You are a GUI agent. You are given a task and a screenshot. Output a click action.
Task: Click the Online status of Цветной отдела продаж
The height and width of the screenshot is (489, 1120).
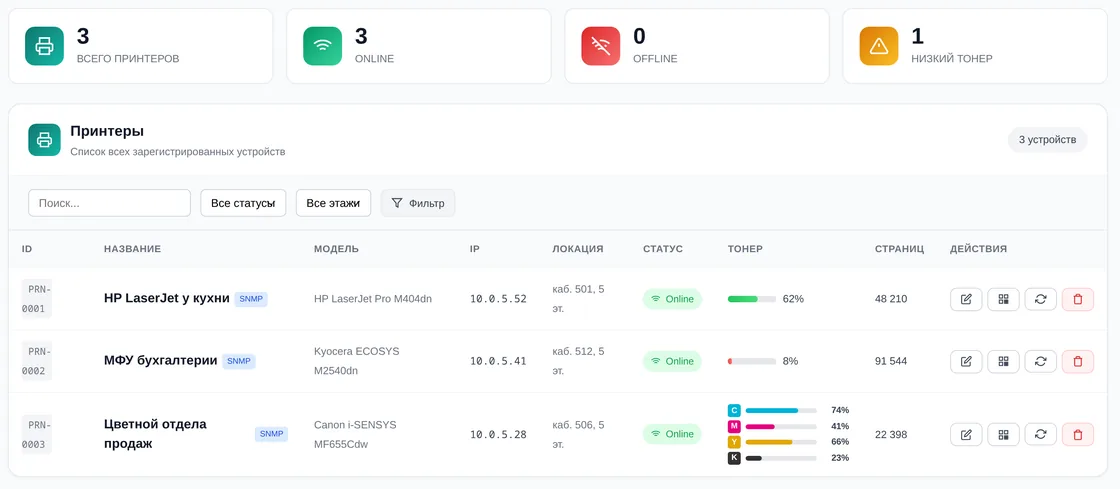pyautogui.click(x=672, y=434)
